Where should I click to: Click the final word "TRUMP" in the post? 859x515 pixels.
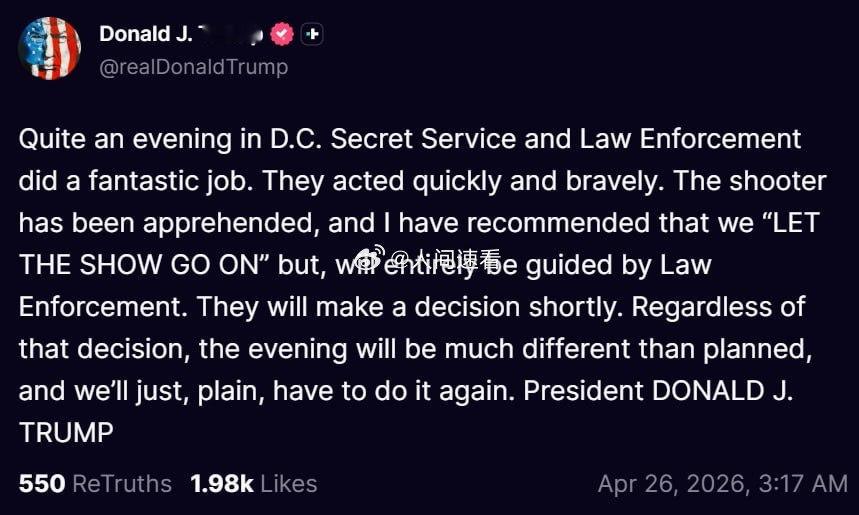coord(66,432)
